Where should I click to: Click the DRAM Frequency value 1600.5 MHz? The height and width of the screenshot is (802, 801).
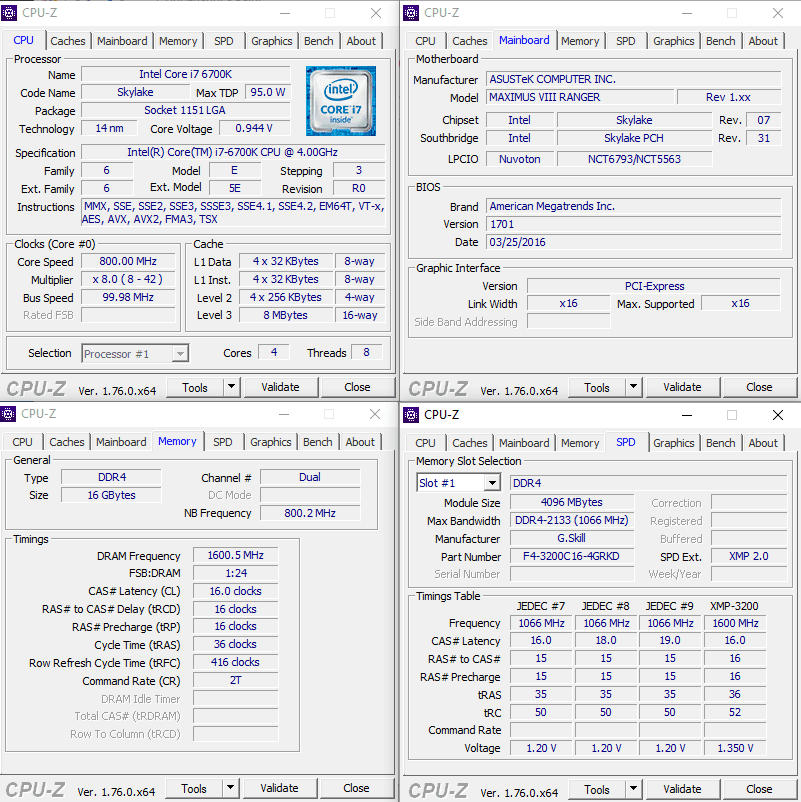pos(236,555)
